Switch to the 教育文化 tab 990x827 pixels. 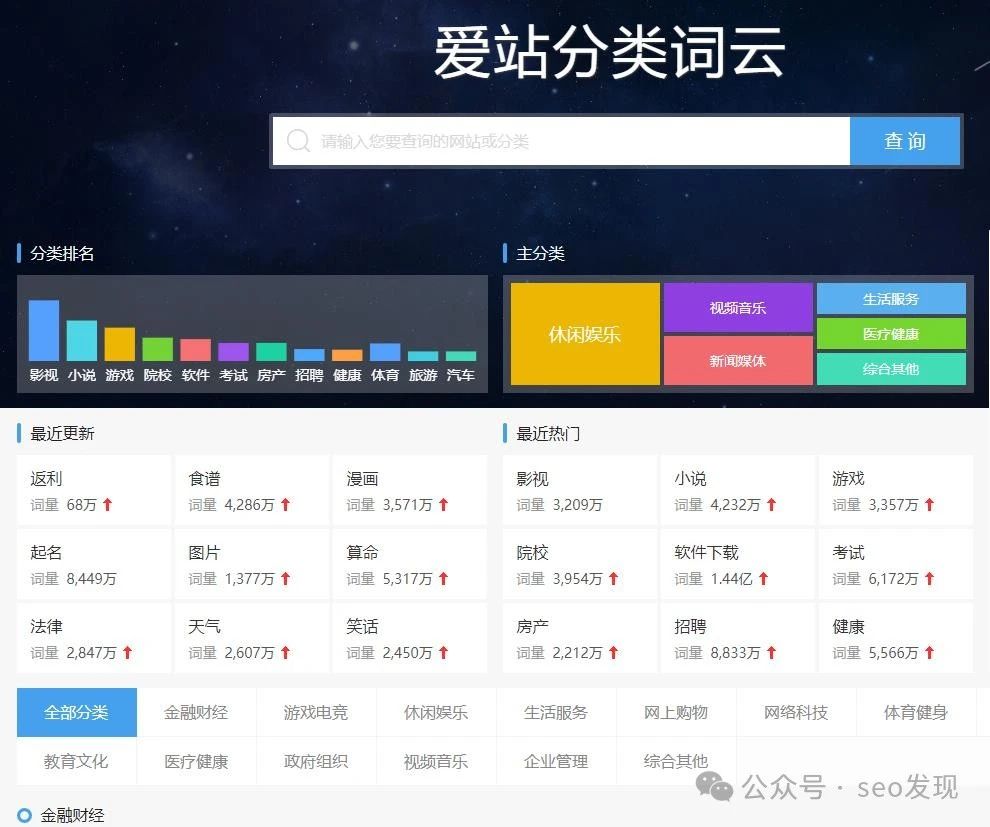pos(76,761)
